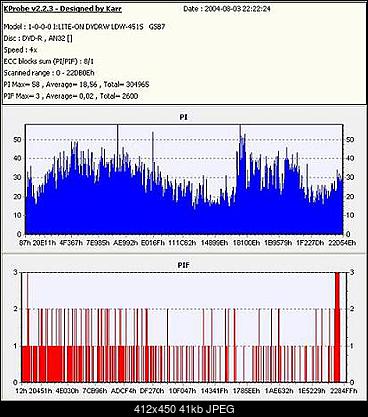Click the '14899Eh' axis label
The image size is (368, 417).
point(214,243)
